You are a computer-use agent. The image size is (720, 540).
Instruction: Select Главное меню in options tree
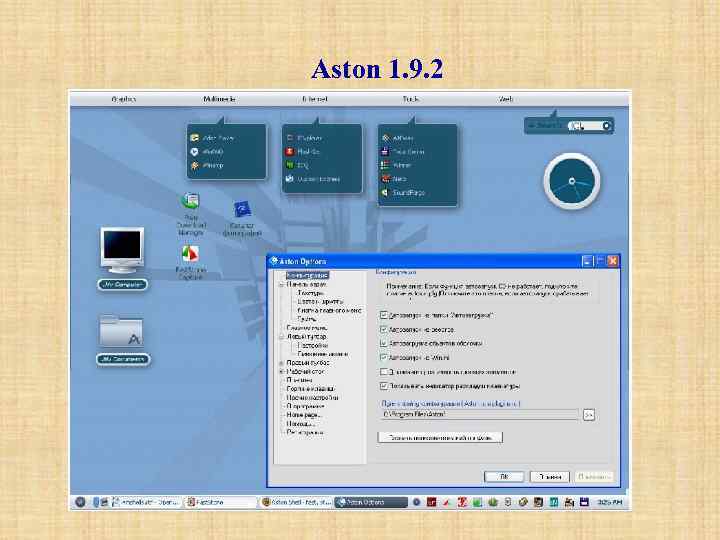[x=306, y=328]
